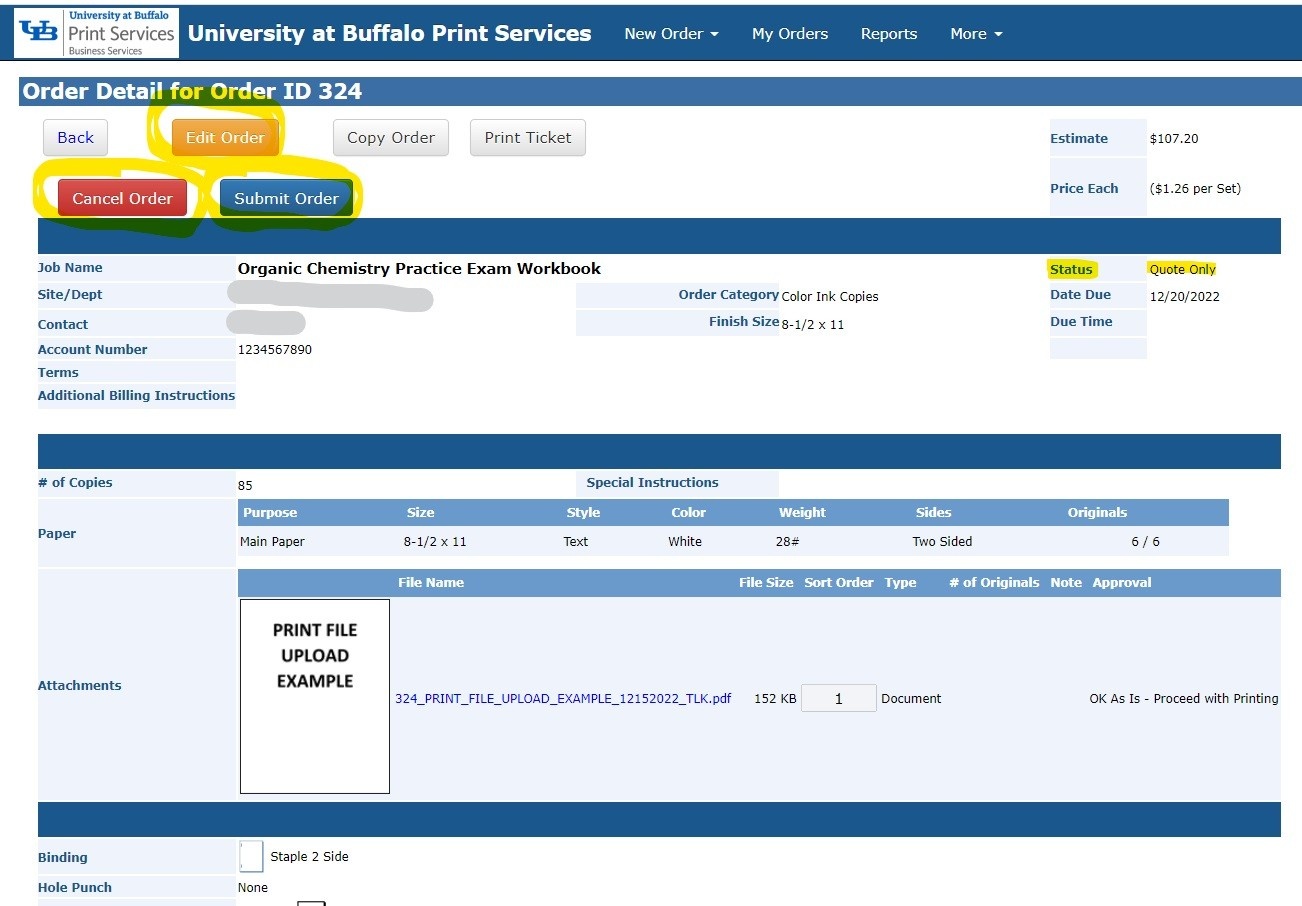Screen dimensions: 1302x906
Task: Expand the More navigation dropdown
Action: [974, 33]
